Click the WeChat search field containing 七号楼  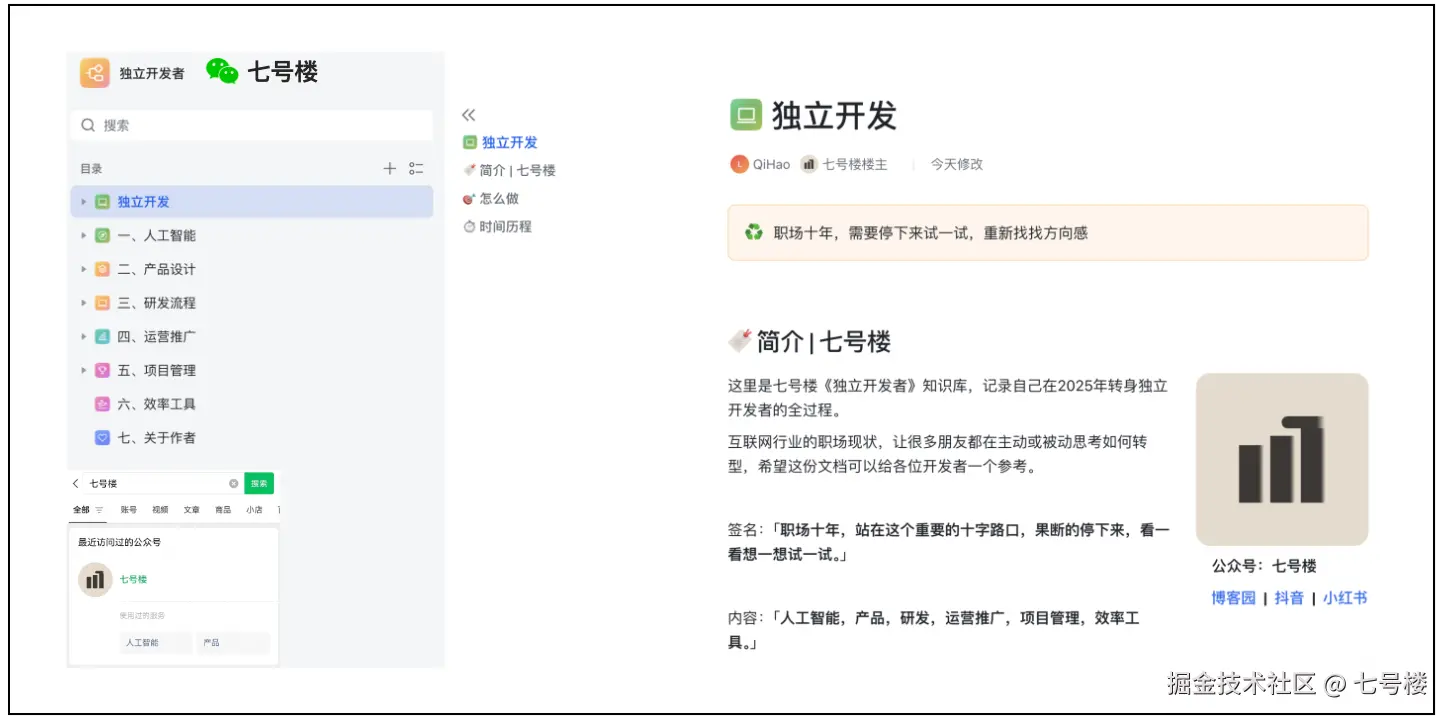[155, 483]
